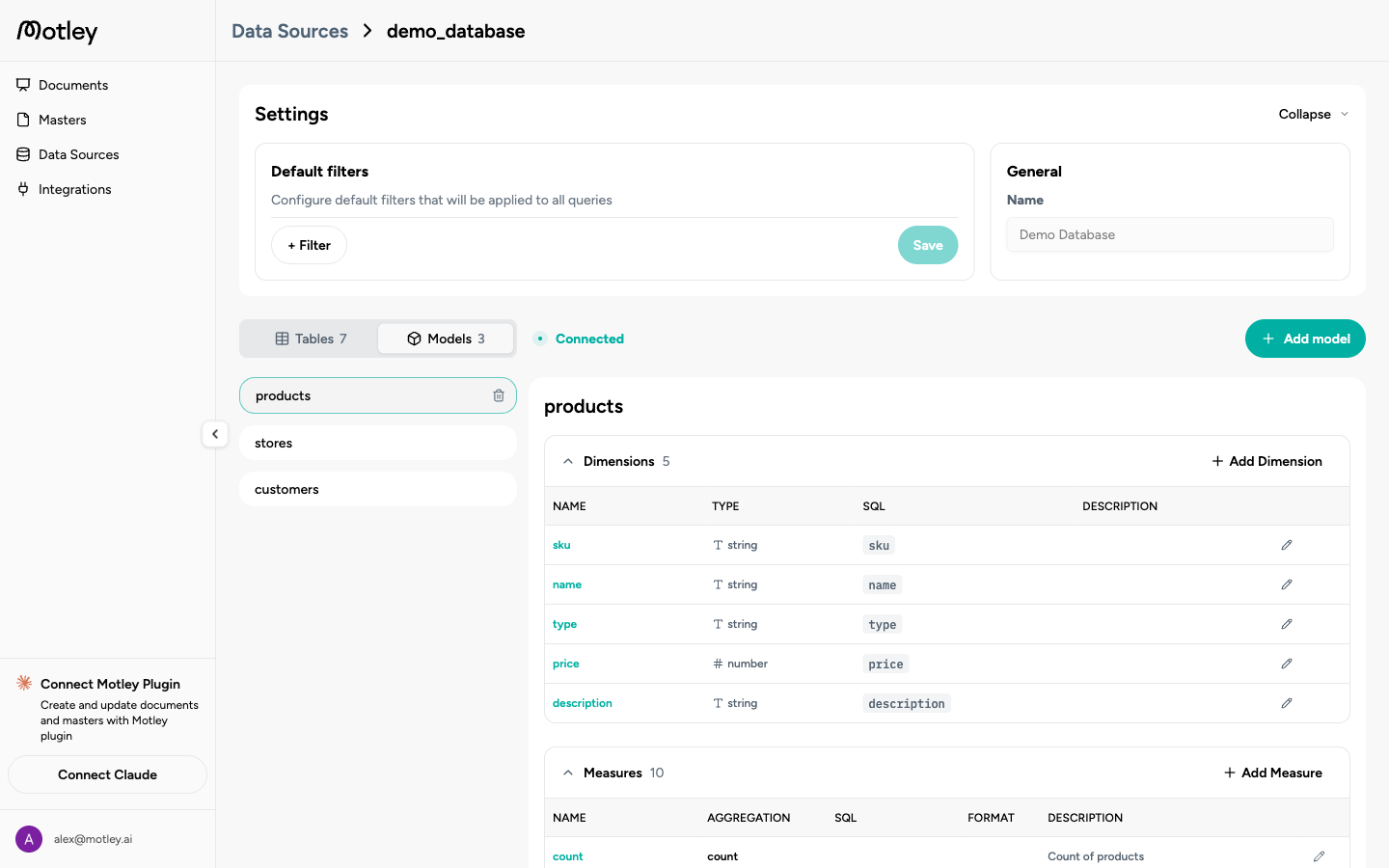Go to Data Sources breadcrumb link
The image size is (1389, 868).
(289, 31)
